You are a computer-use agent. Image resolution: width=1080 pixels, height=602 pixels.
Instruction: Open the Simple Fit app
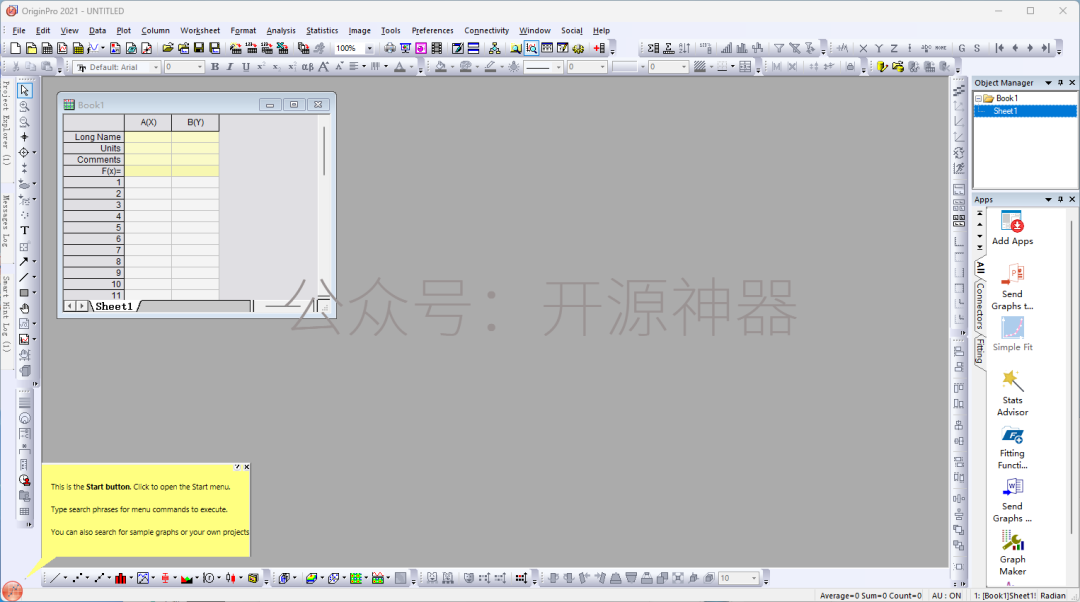(x=1012, y=334)
